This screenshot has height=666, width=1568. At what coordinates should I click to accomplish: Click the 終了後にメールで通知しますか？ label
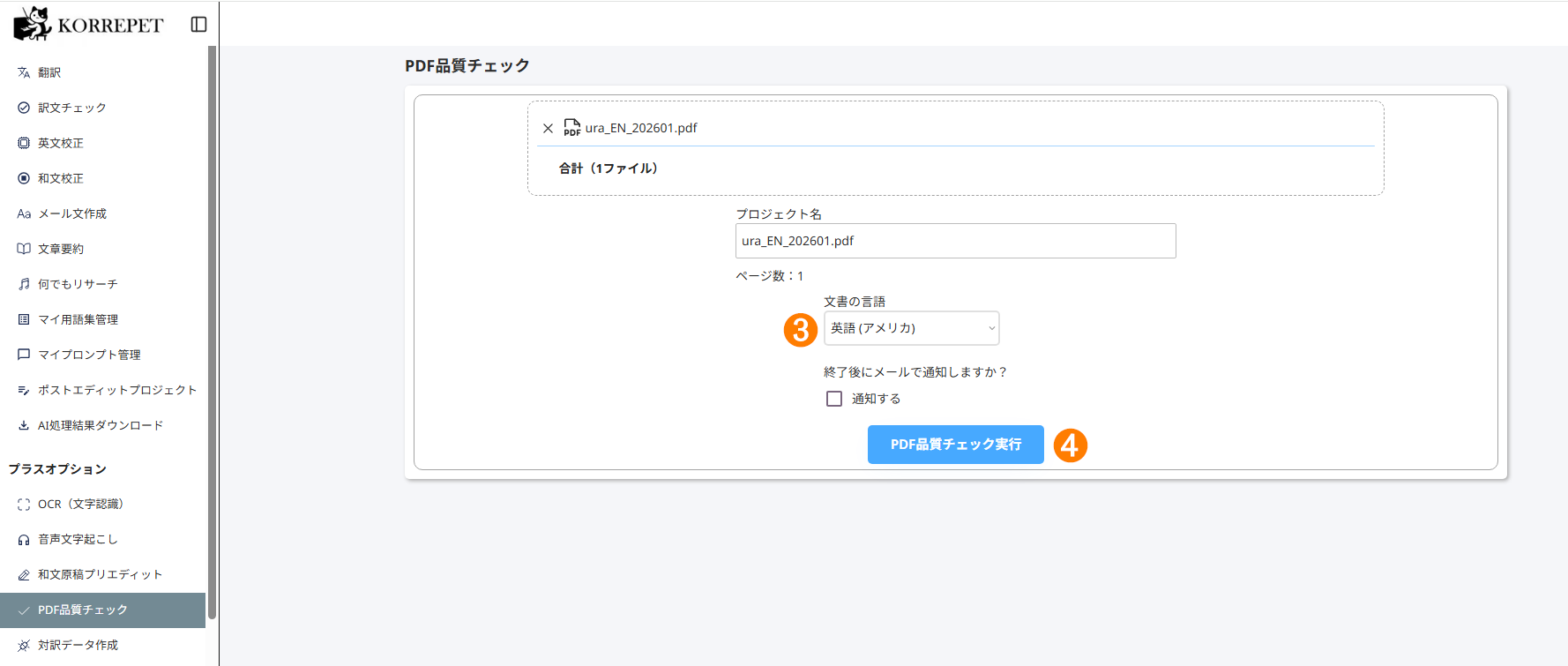click(x=915, y=372)
